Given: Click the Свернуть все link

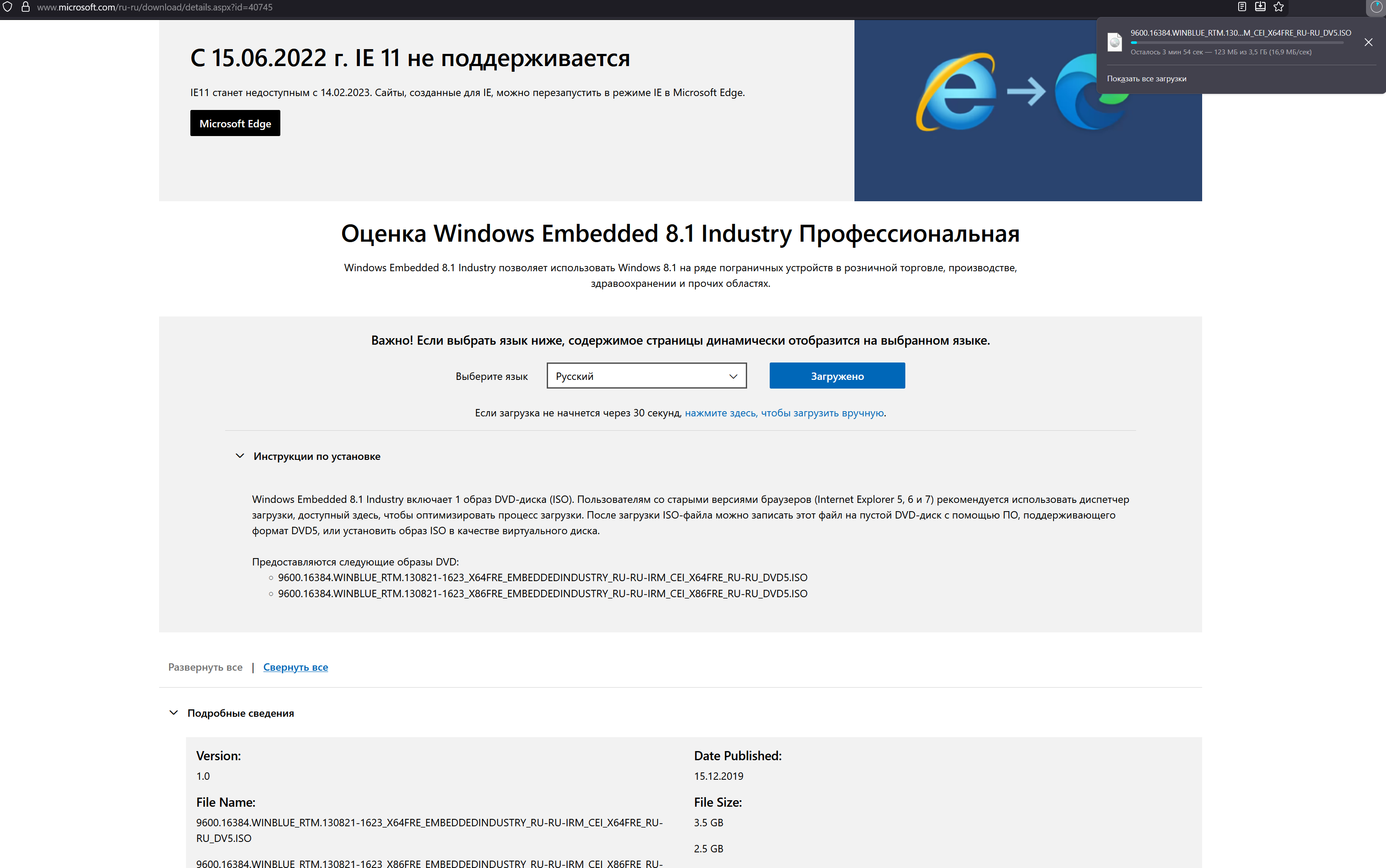Looking at the screenshot, I should [x=295, y=666].
